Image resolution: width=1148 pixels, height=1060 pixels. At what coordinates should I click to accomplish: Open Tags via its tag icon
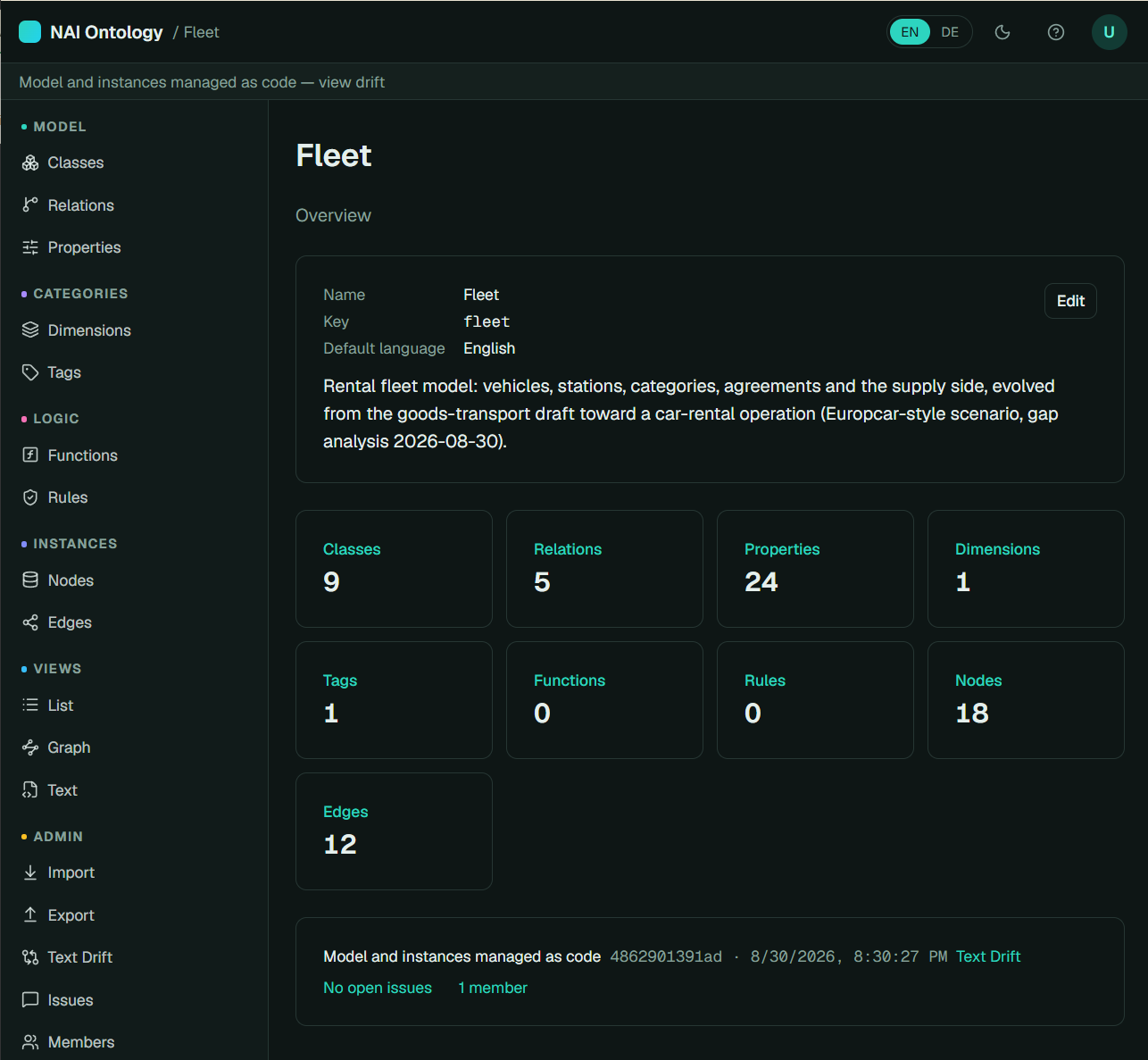(x=30, y=372)
